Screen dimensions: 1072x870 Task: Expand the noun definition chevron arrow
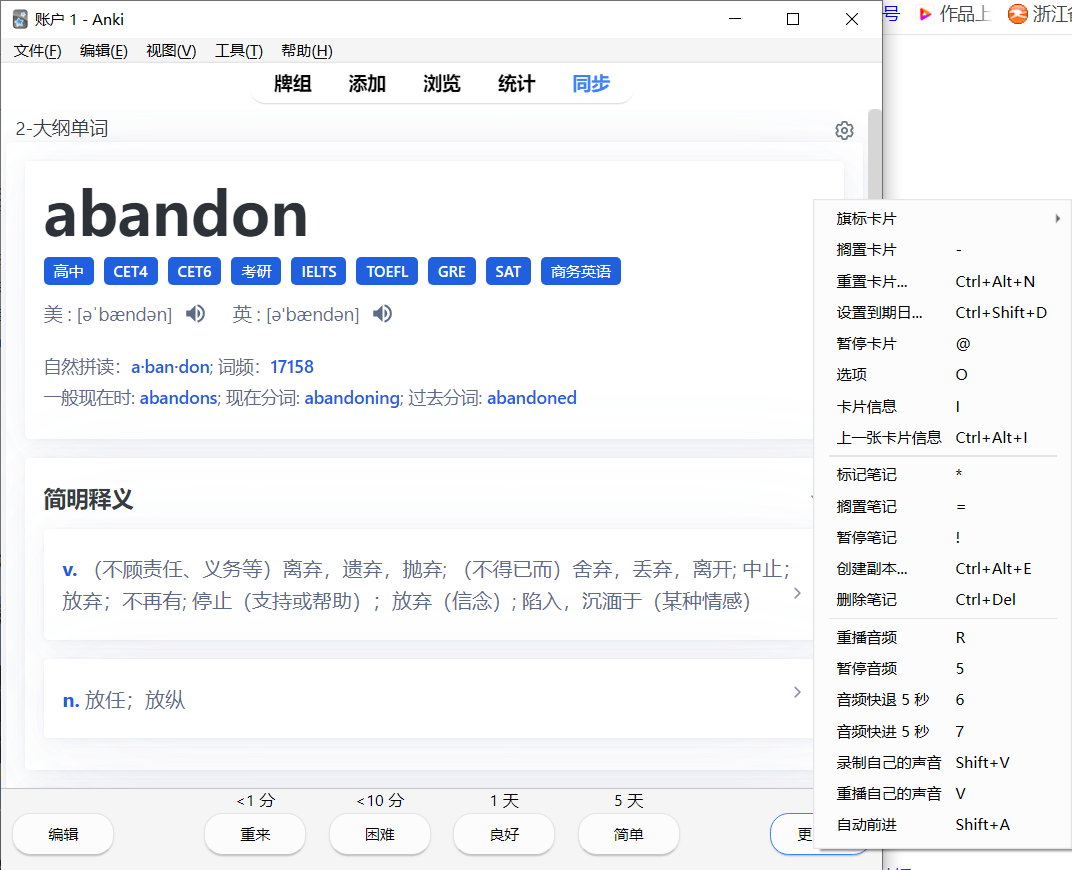(797, 692)
